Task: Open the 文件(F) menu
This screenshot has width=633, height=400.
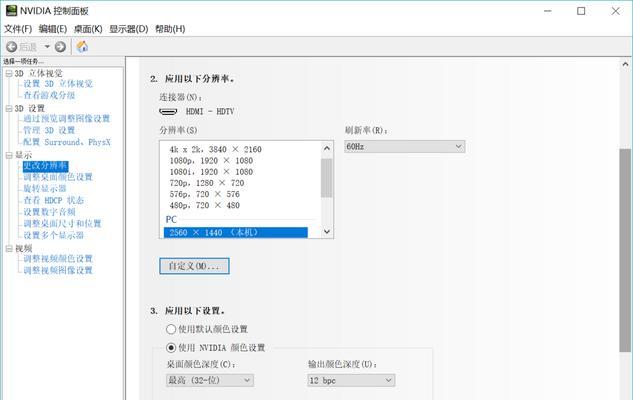Action: click(x=18, y=29)
